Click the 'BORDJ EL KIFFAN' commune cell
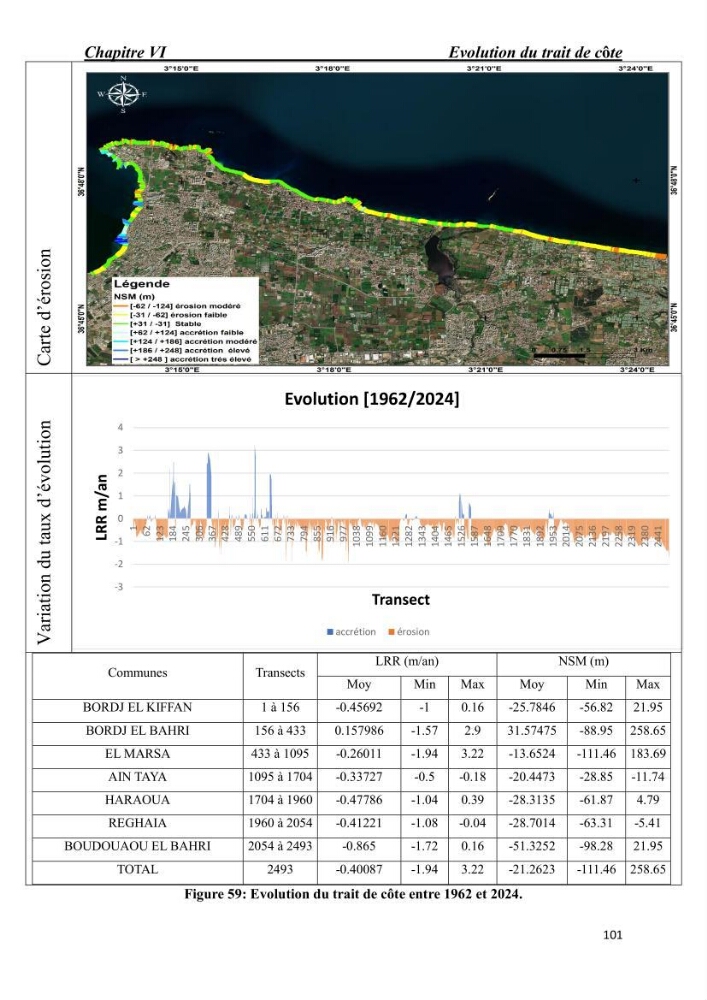The image size is (707, 1000). pyautogui.click(x=138, y=708)
